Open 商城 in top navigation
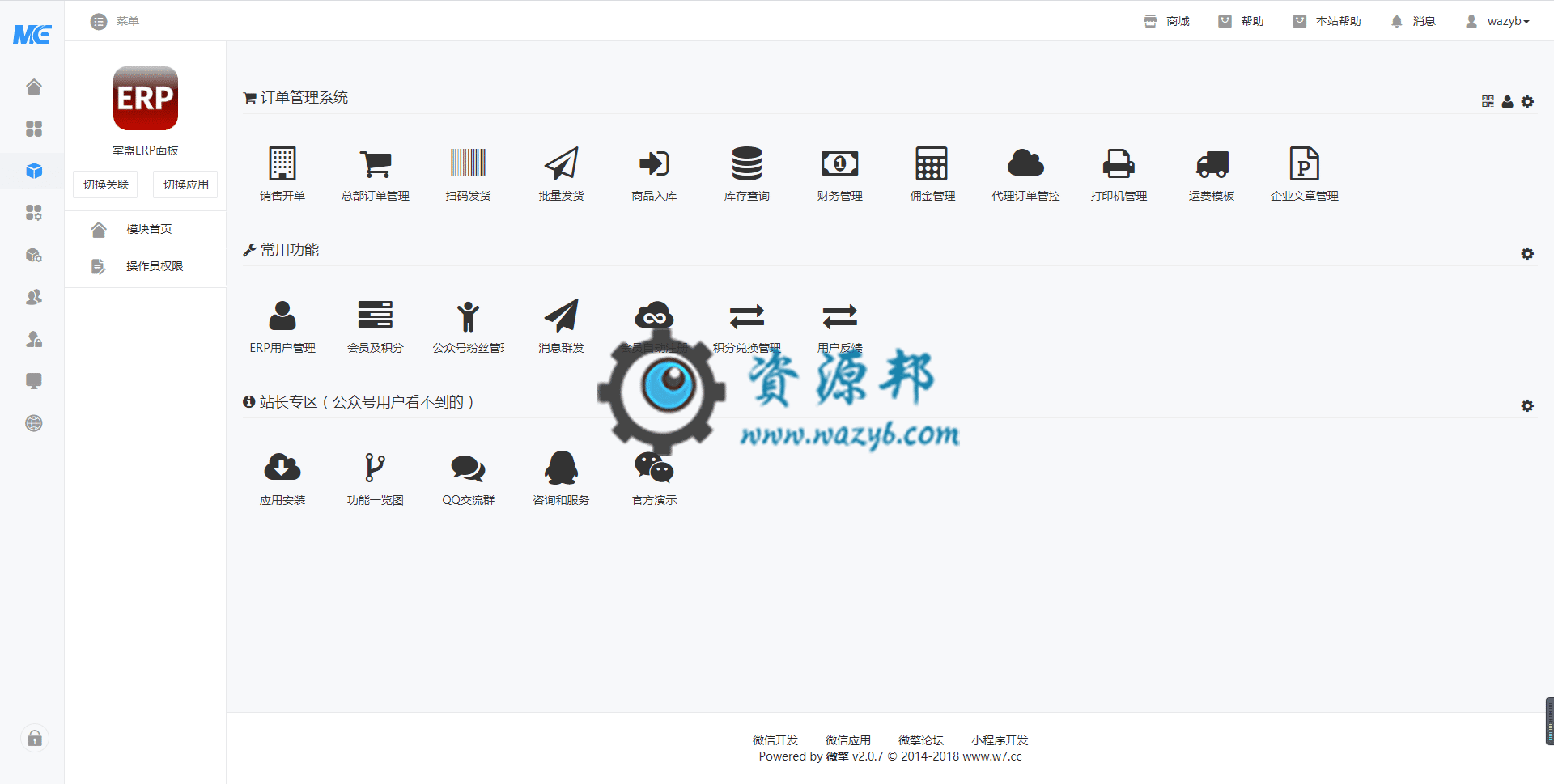Screen dimensions: 1554x784 1166,21
